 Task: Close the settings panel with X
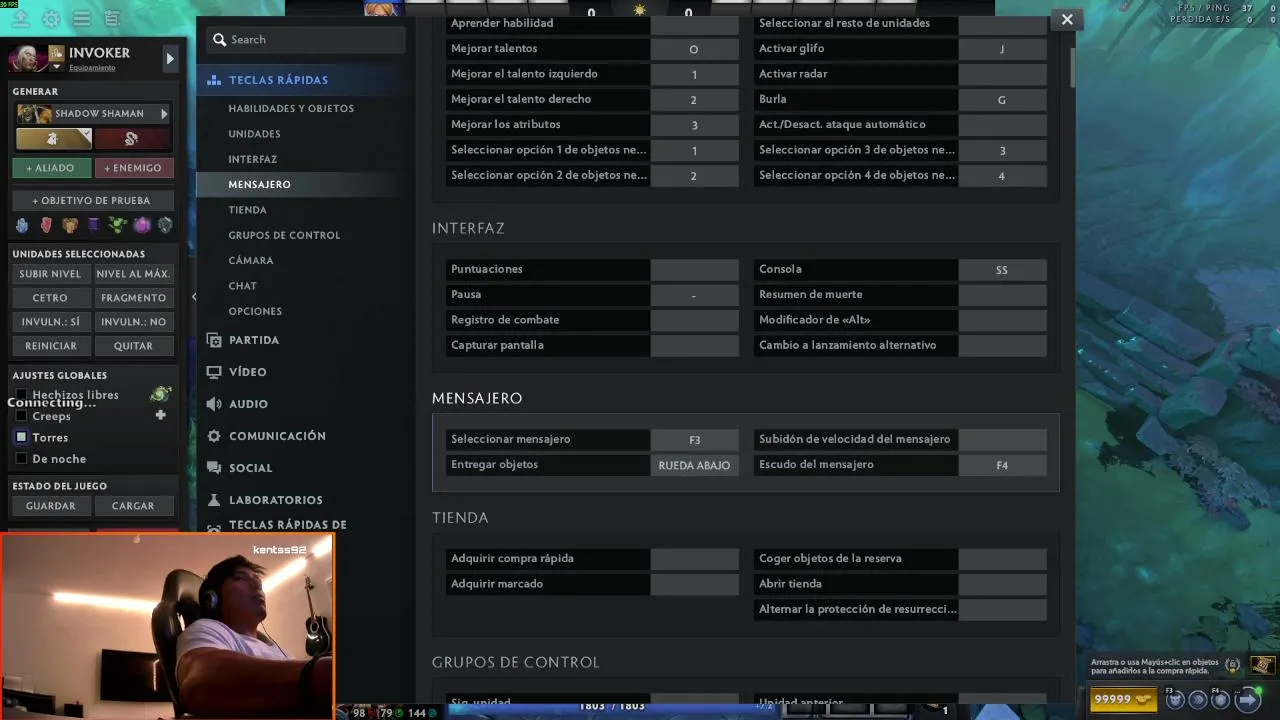click(x=1067, y=19)
